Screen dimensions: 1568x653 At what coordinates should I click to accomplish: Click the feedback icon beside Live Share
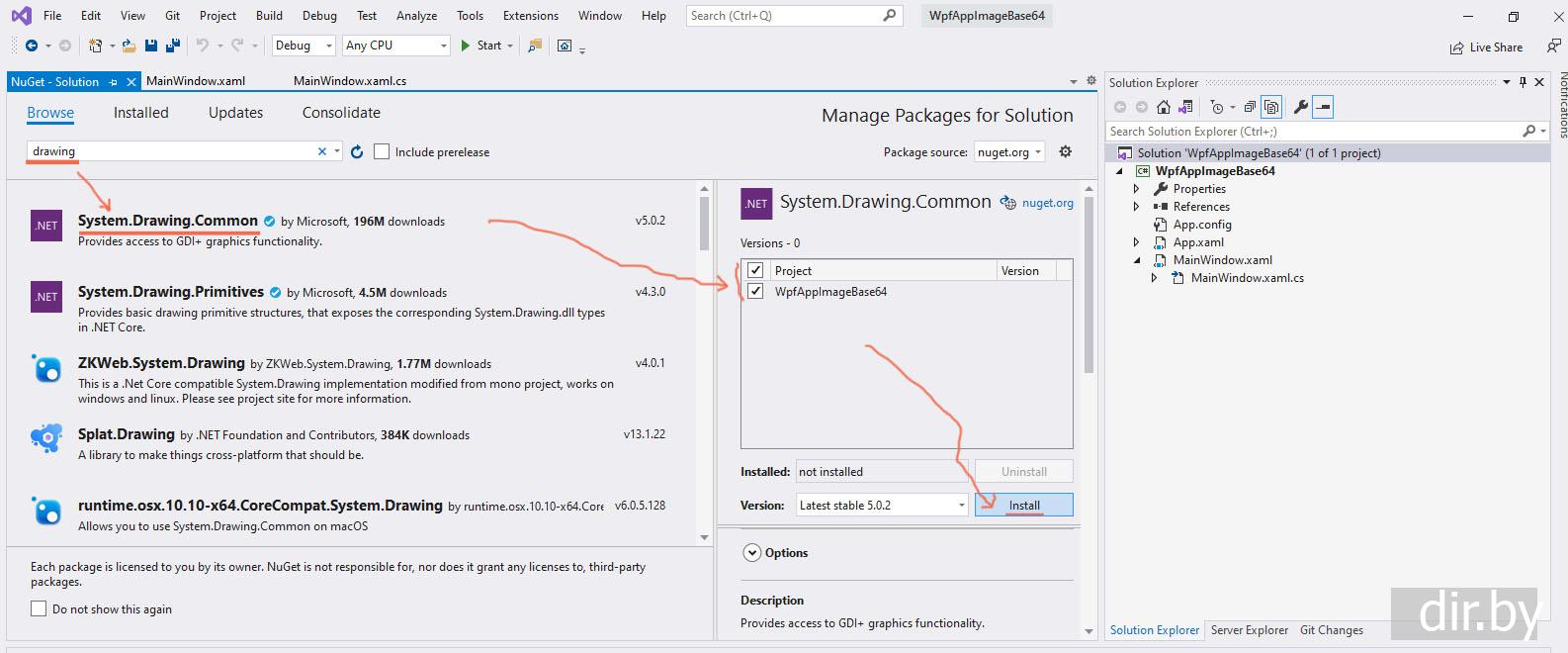1553,46
